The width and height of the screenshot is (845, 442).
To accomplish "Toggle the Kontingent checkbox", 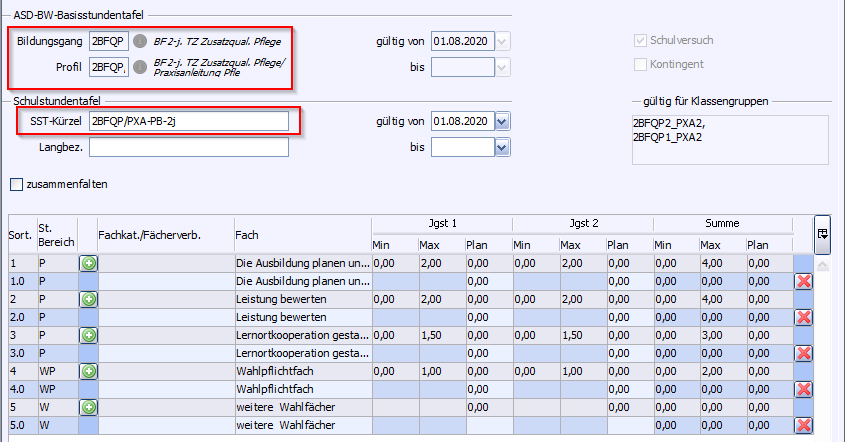I will [x=641, y=64].
